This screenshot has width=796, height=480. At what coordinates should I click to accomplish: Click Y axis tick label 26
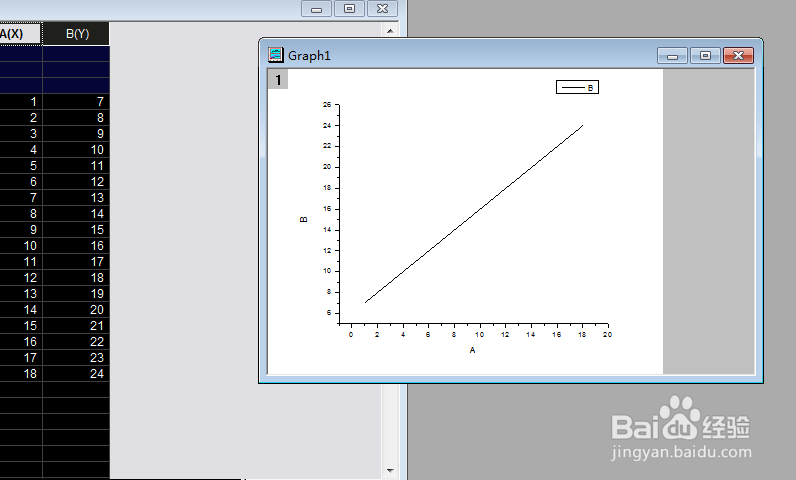point(327,105)
